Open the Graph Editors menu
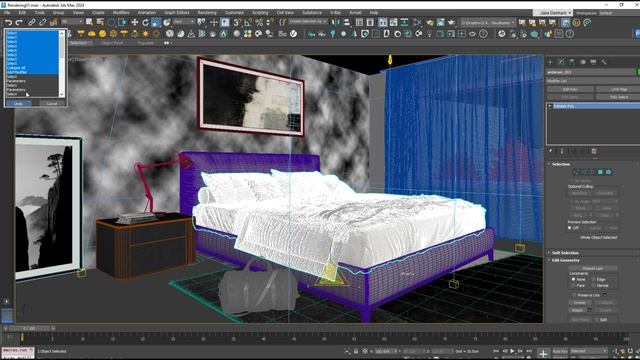This screenshot has width=640, height=360. [177, 13]
